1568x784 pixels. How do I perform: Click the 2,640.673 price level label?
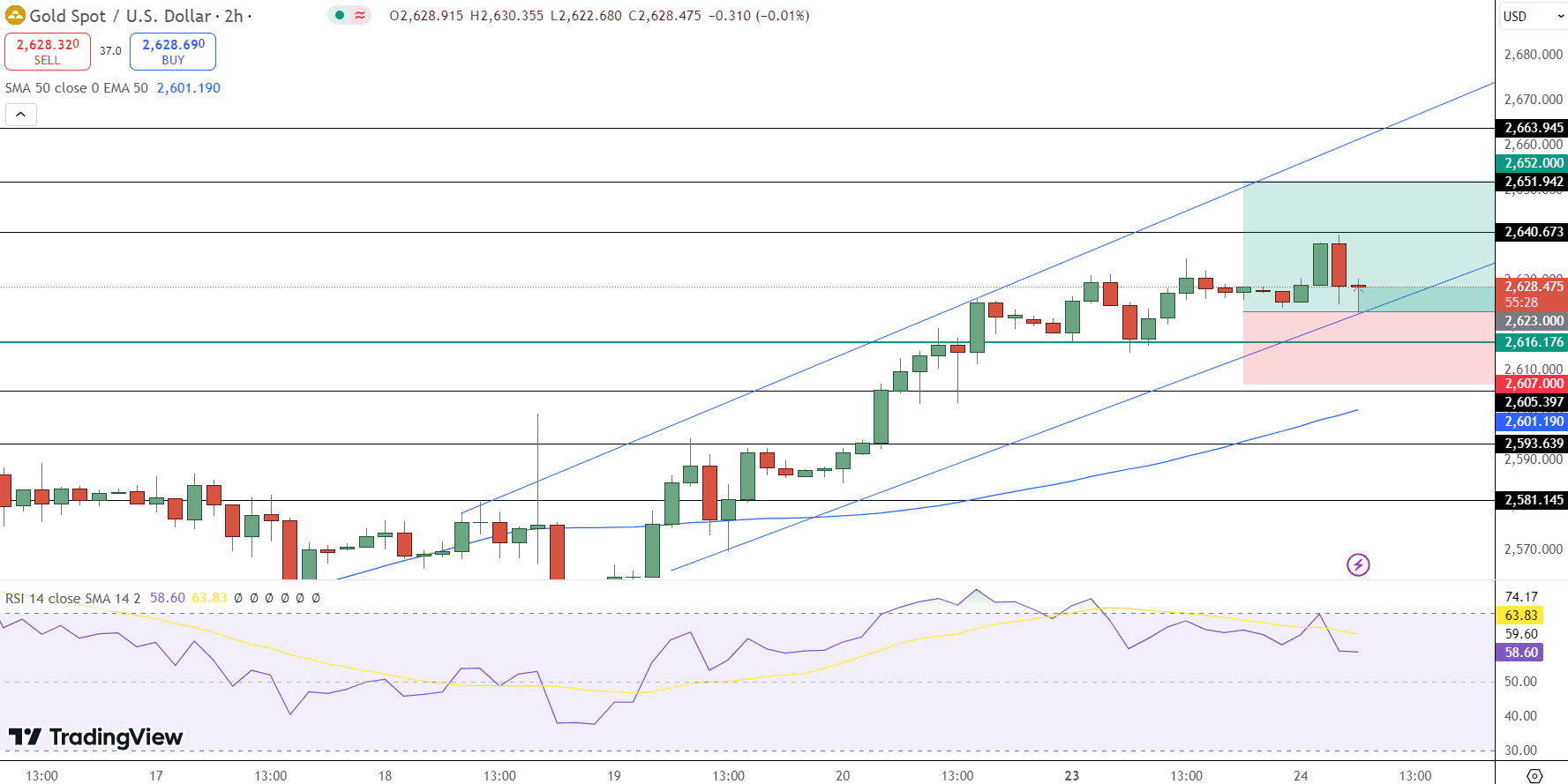tap(1532, 232)
